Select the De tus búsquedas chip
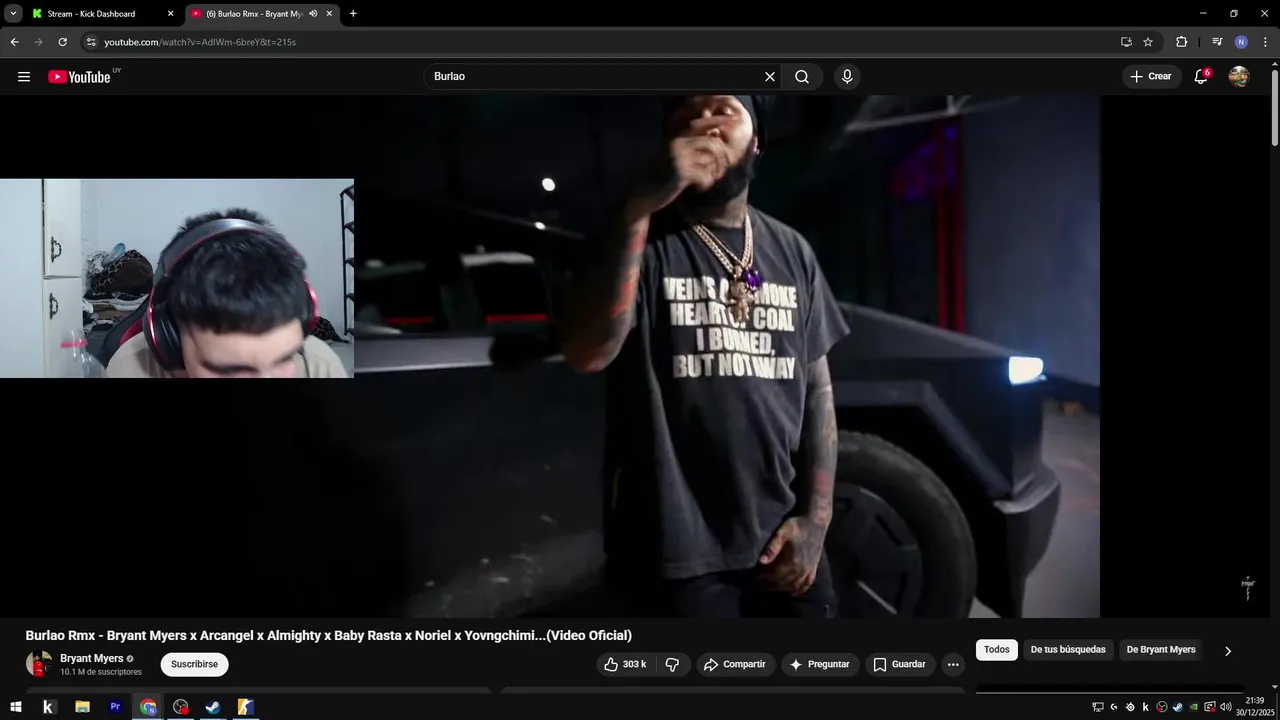Viewport: 1280px width, 720px height. (x=1068, y=650)
